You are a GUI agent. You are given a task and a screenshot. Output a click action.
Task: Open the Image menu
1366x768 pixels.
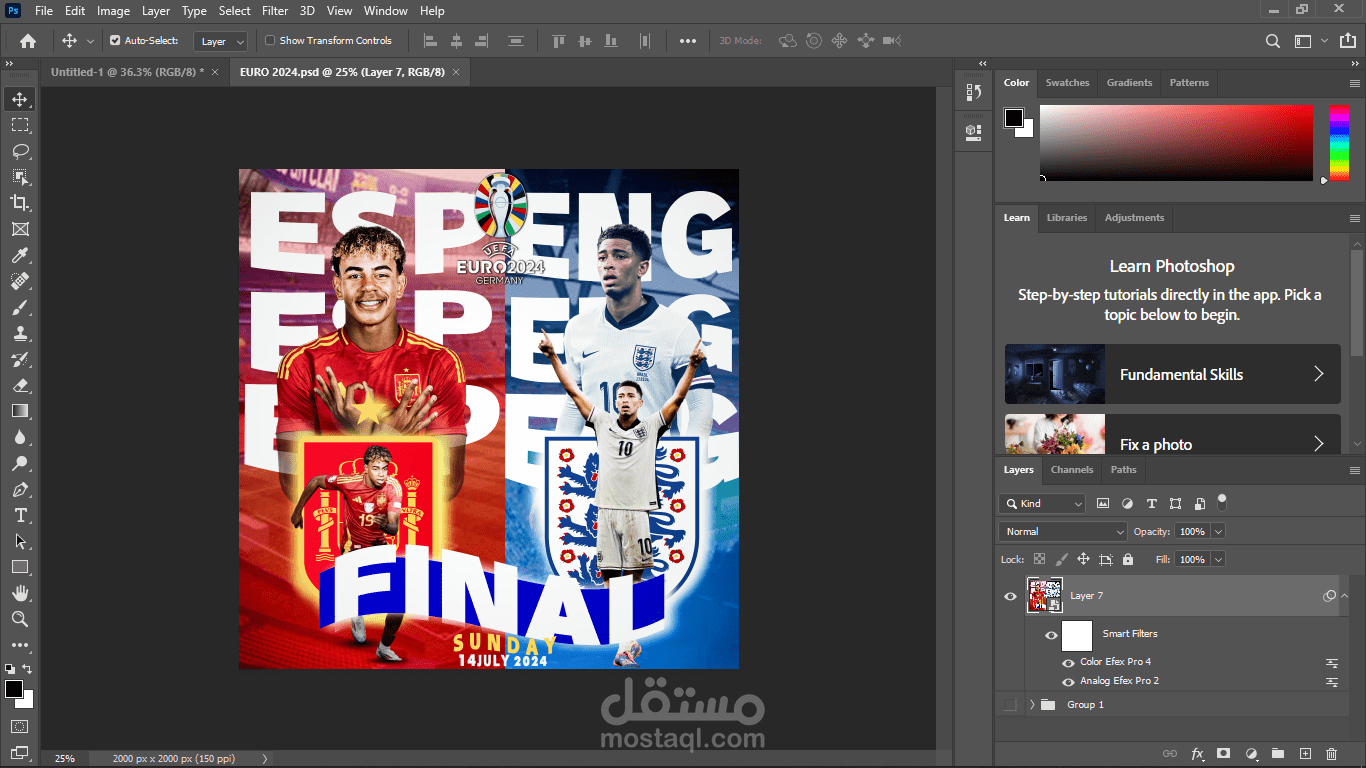coord(113,11)
